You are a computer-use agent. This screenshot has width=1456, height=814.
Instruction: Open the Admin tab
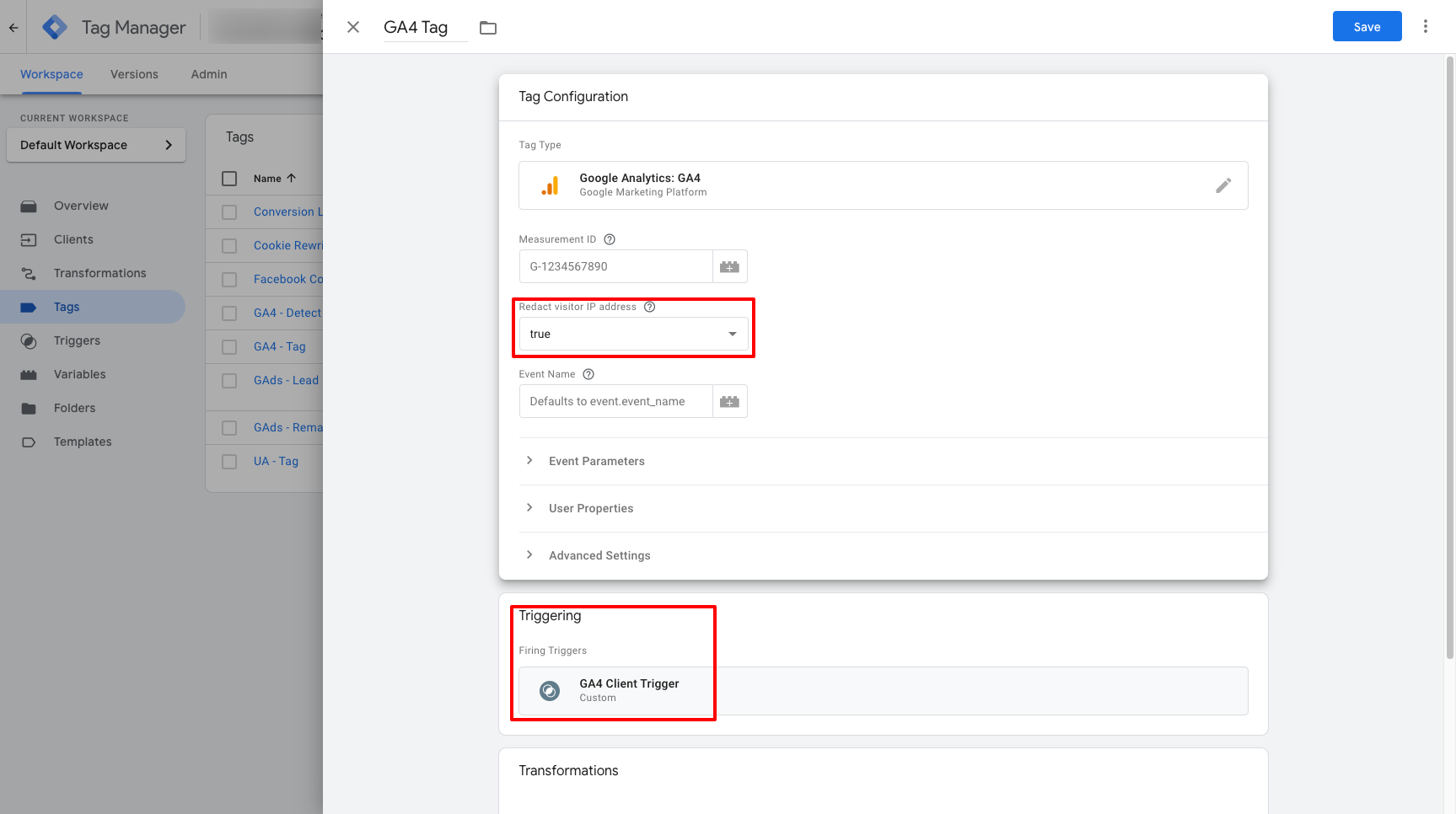click(x=208, y=74)
